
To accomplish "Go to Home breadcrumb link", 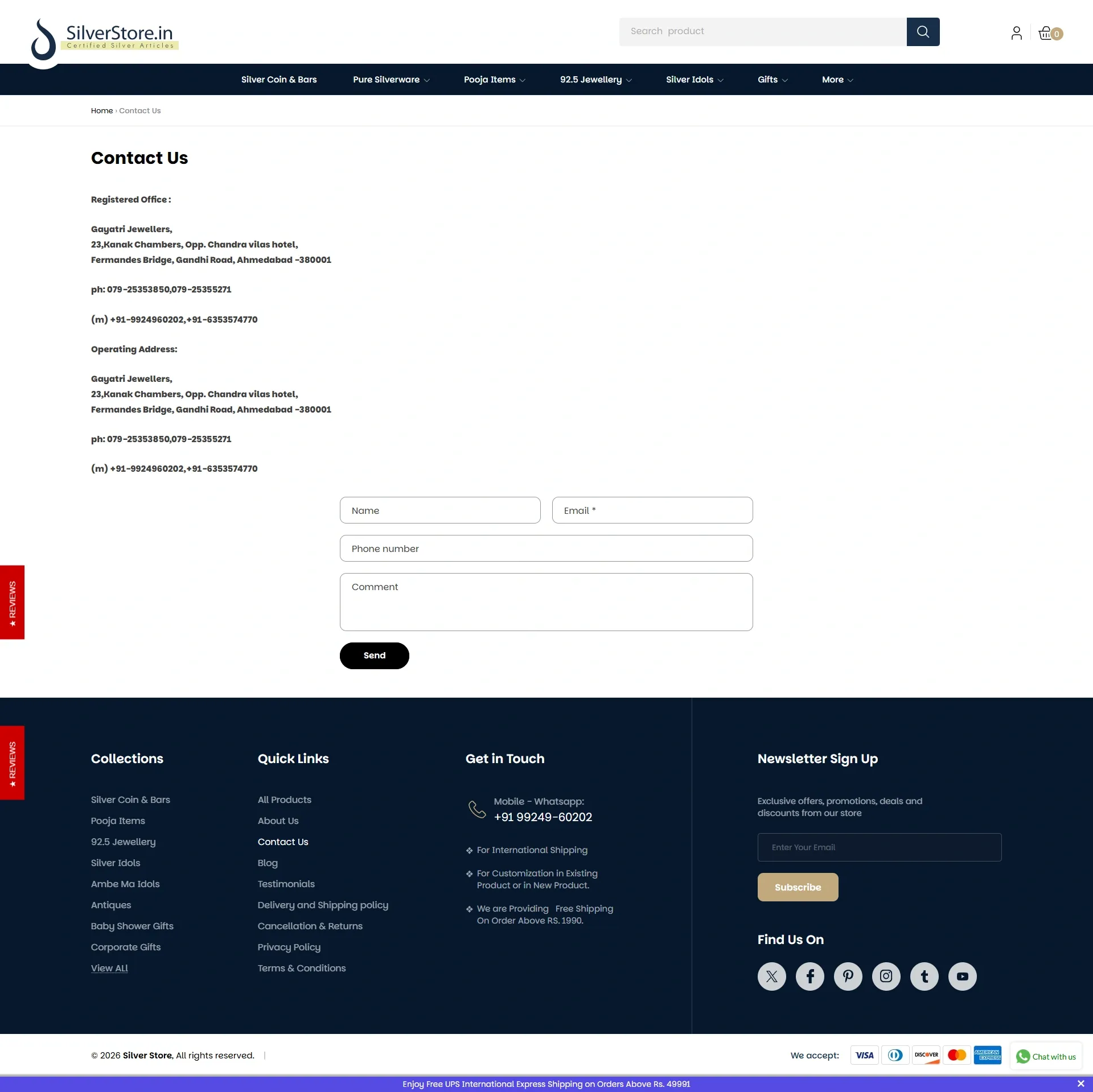I will coord(102,110).
